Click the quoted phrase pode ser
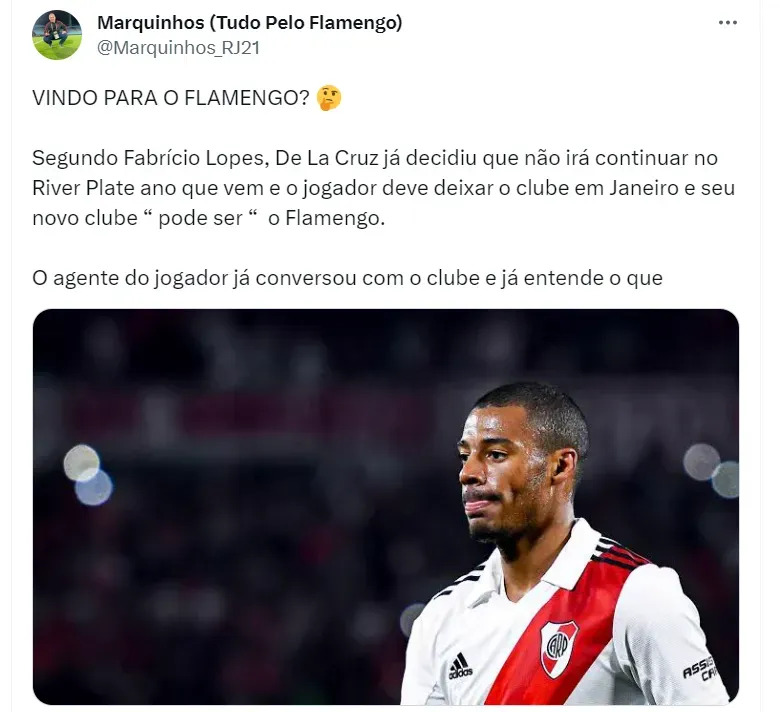780x712 pixels. pos(200,218)
